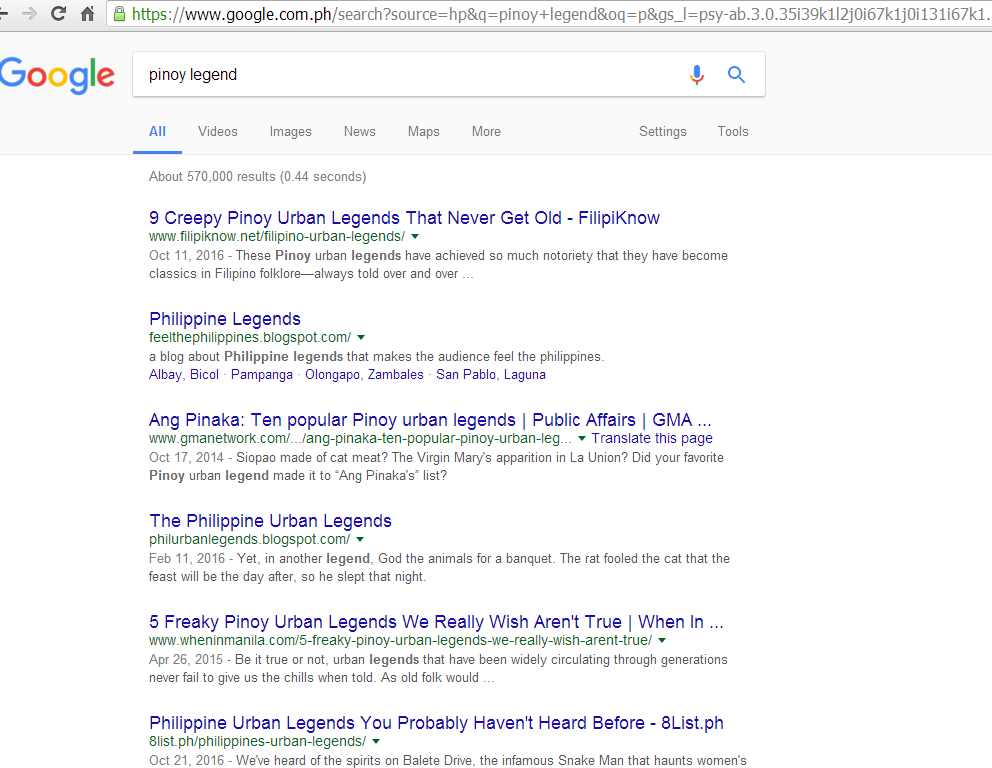Open the Tools menu
Image resolution: width=992 pixels, height=768 pixels.
click(x=733, y=131)
